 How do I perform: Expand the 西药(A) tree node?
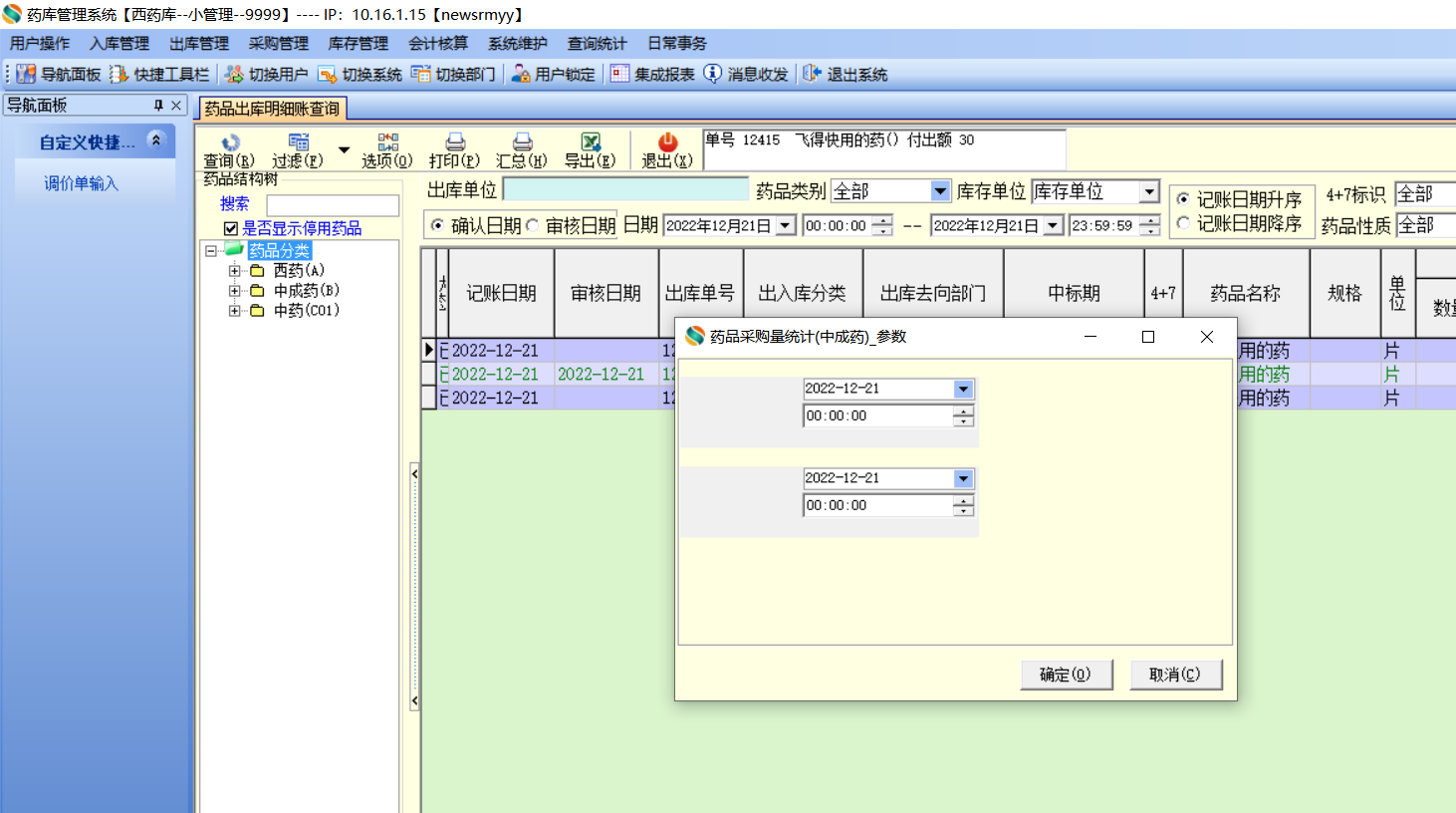click(234, 270)
